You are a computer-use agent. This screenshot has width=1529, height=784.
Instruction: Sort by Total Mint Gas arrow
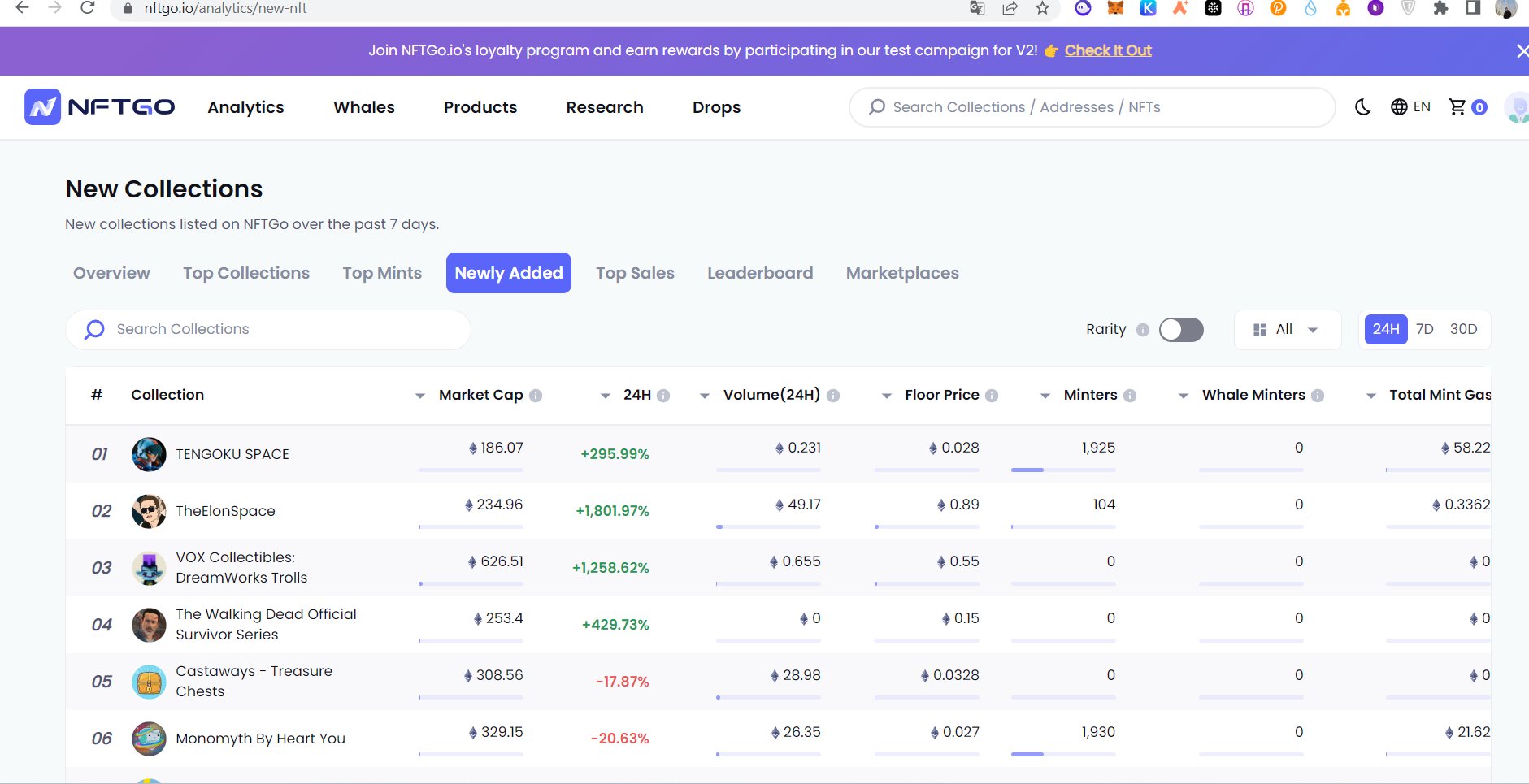tap(1371, 396)
